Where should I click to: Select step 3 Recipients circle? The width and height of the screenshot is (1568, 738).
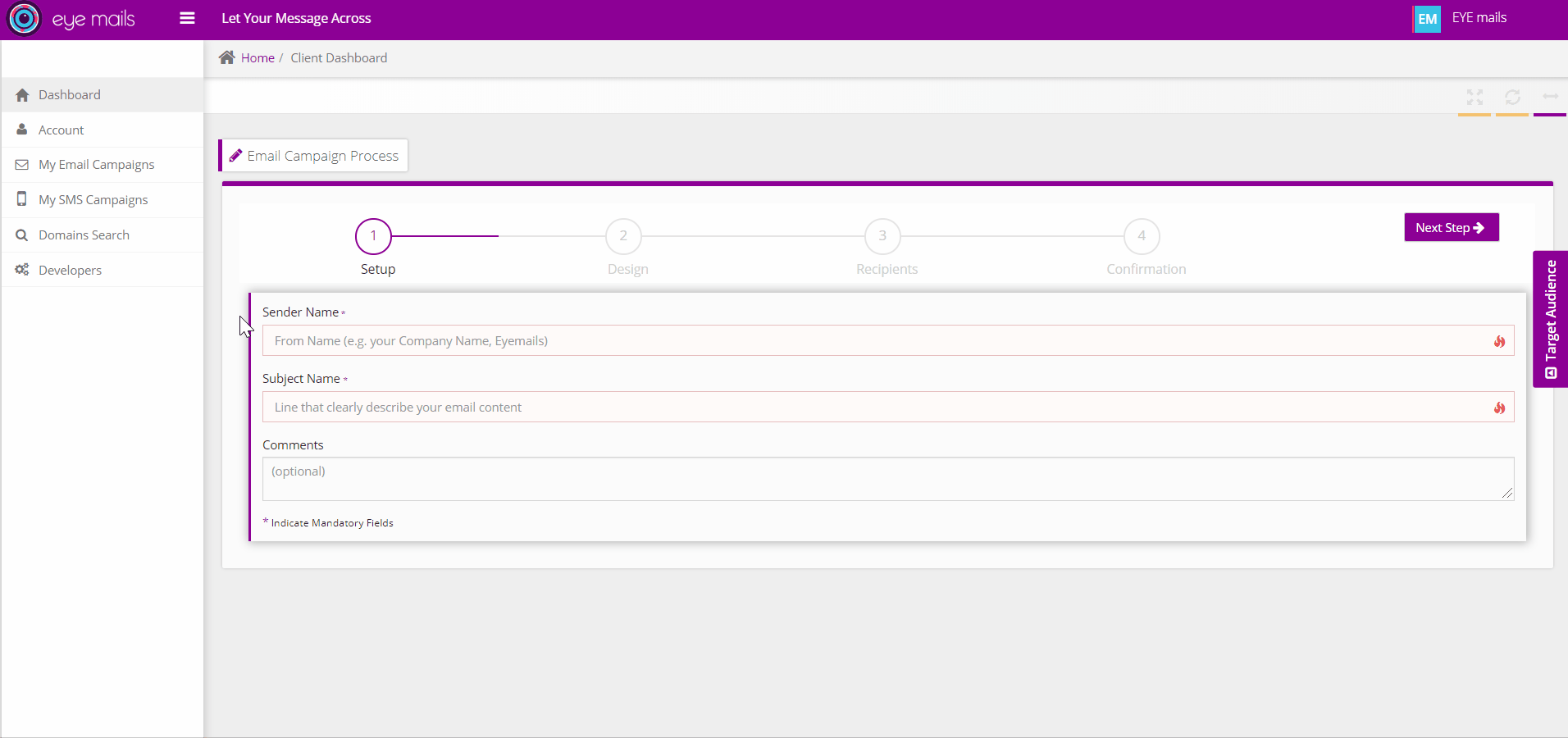(882, 236)
